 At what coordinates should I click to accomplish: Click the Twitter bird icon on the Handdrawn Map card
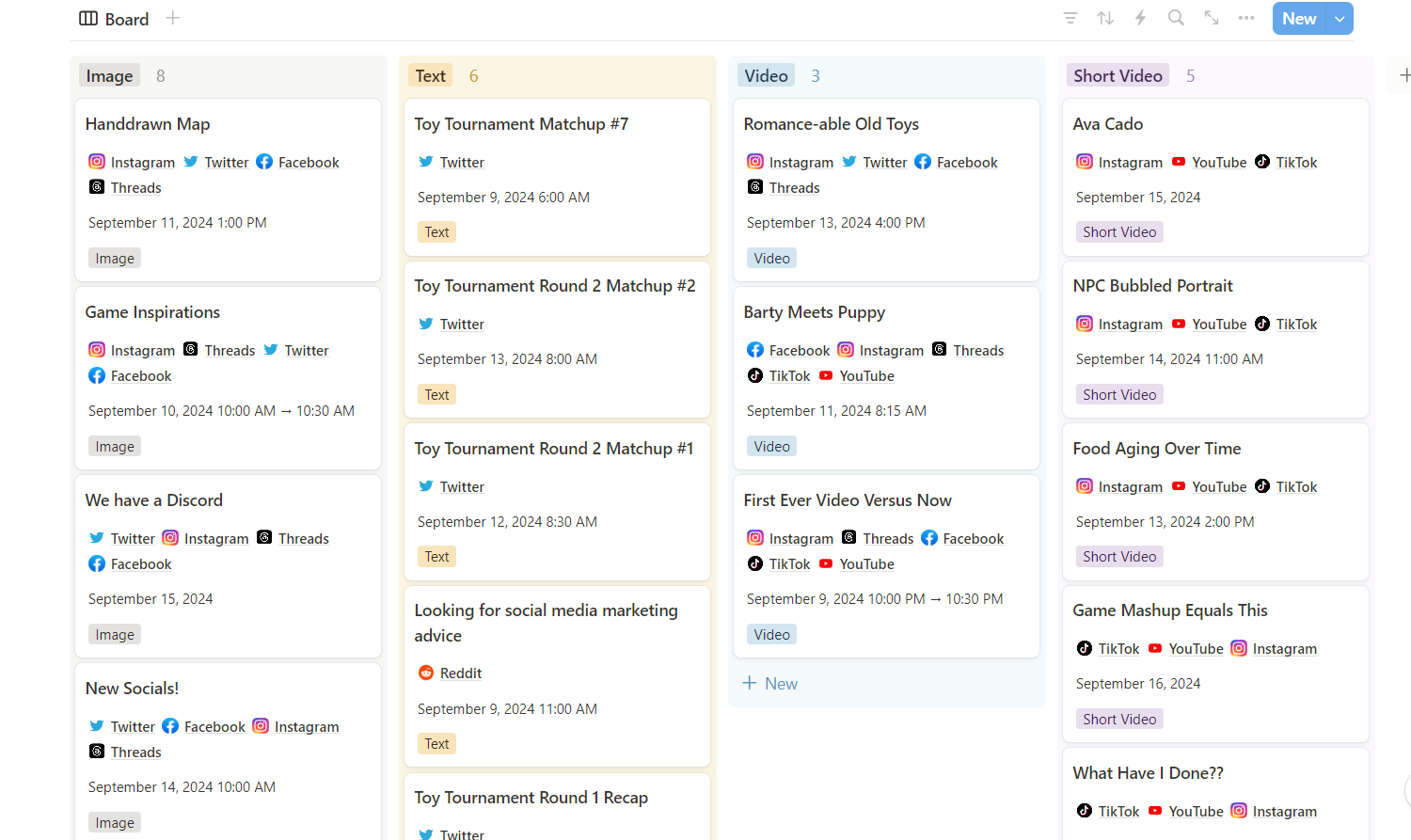191,162
